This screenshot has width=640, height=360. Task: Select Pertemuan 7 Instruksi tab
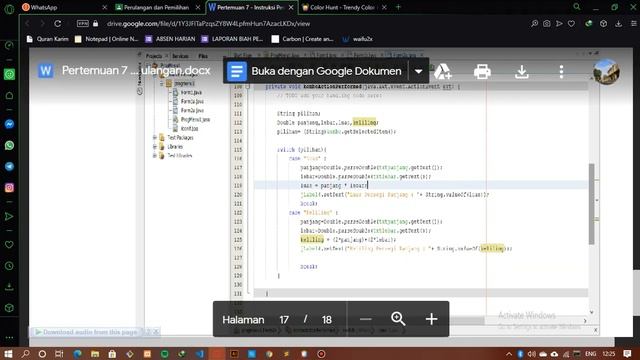pyautogui.click(x=251, y=7)
